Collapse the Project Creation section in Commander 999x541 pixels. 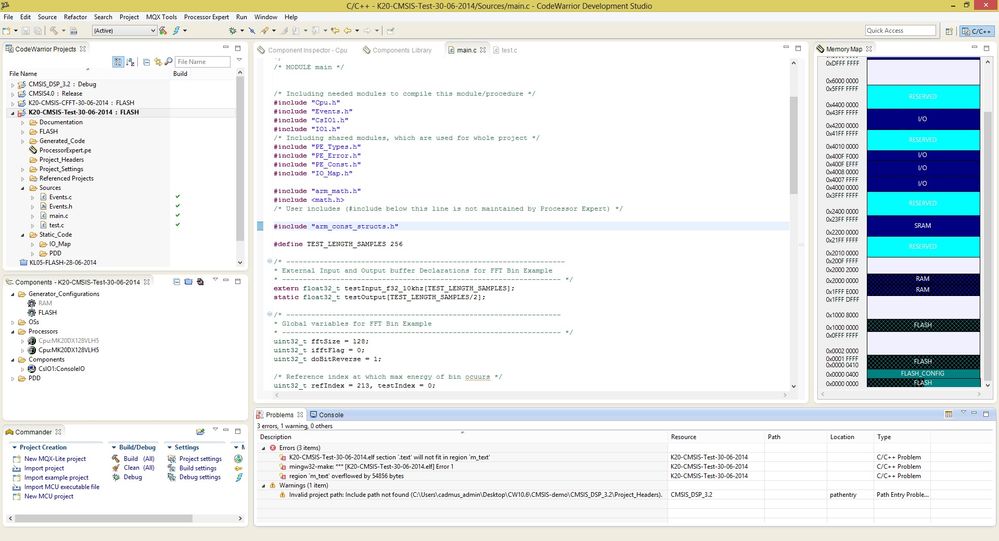coord(14,447)
